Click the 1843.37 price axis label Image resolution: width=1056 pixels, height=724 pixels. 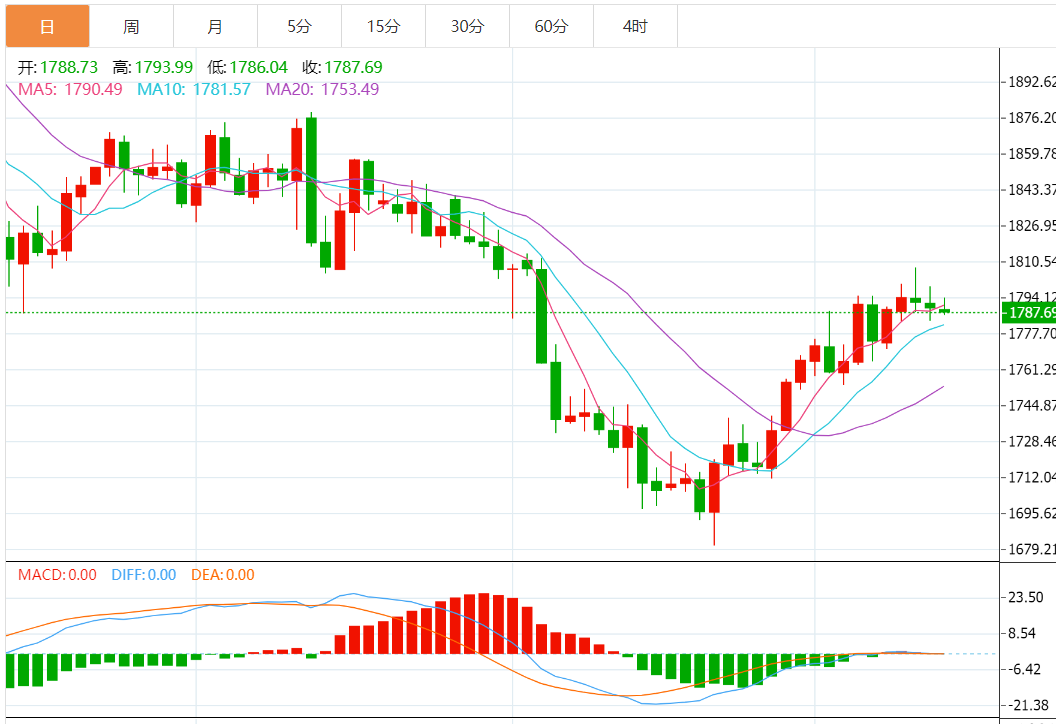point(1032,190)
